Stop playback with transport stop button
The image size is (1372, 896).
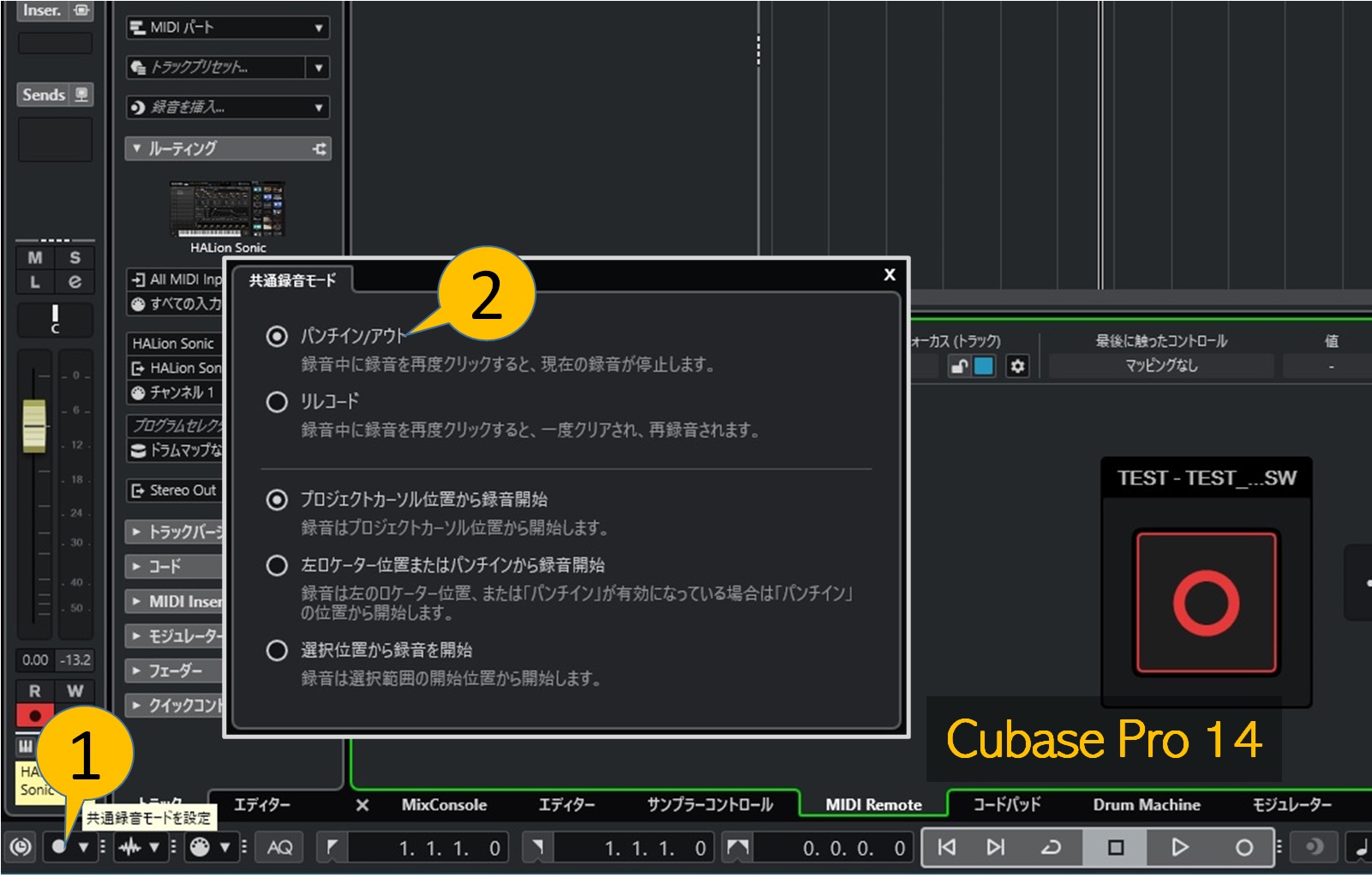point(1115,847)
